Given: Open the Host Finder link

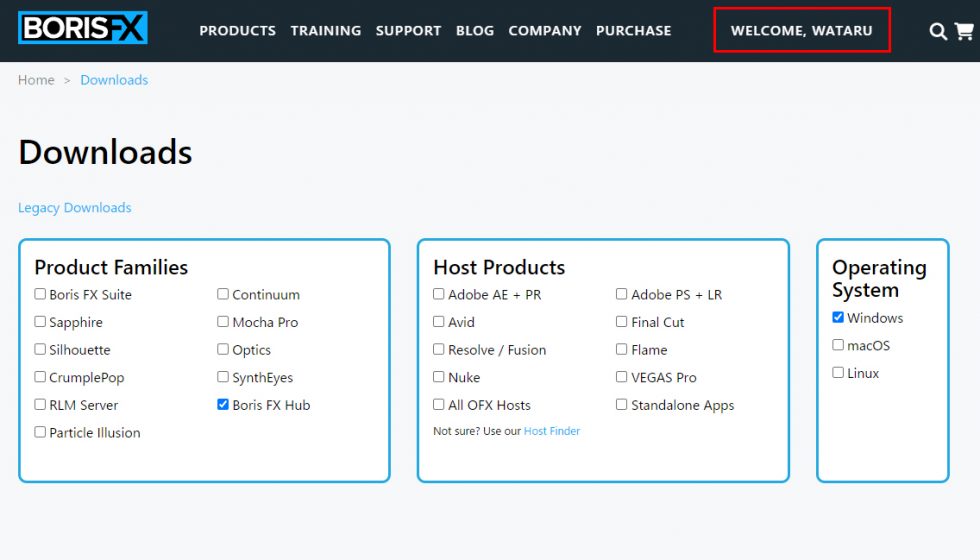Looking at the screenshot, I should tap(552, 431).
